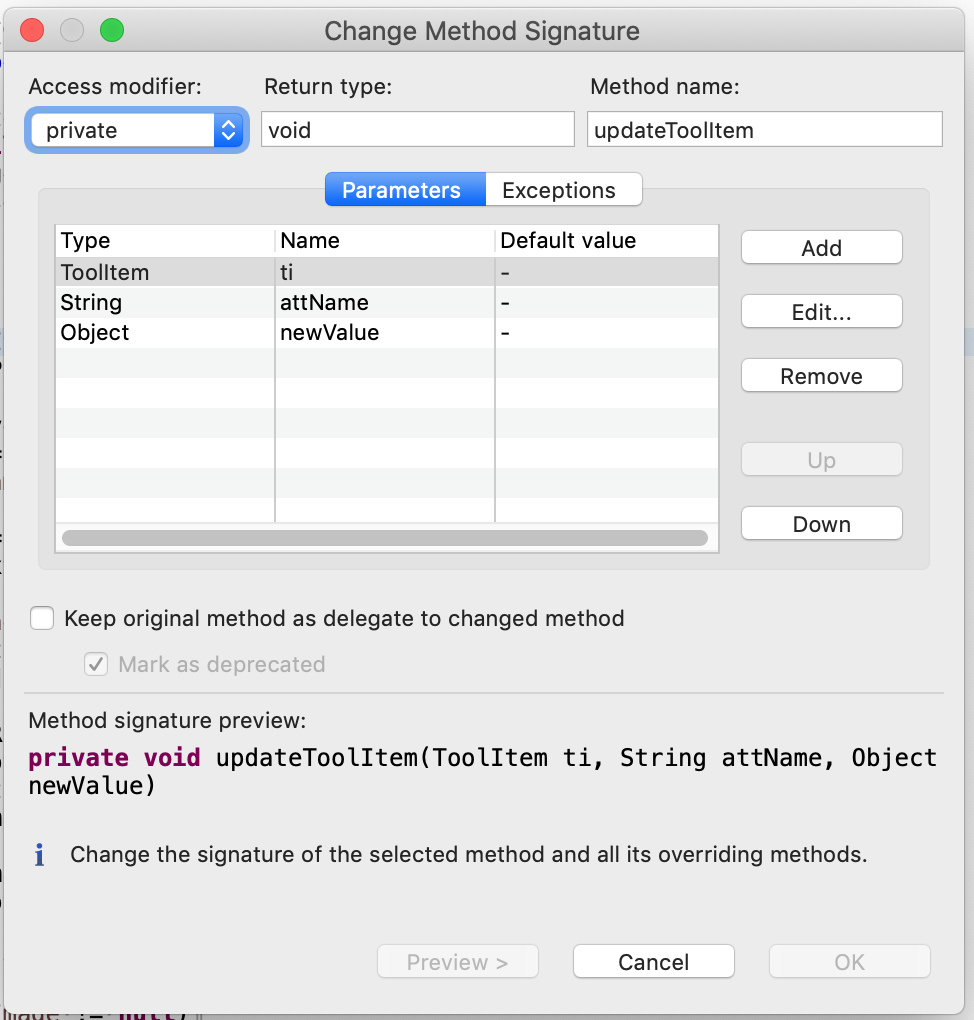Click the Add parameter button
The height and width of the screenshot is (1020, 974).
point(822,248)
